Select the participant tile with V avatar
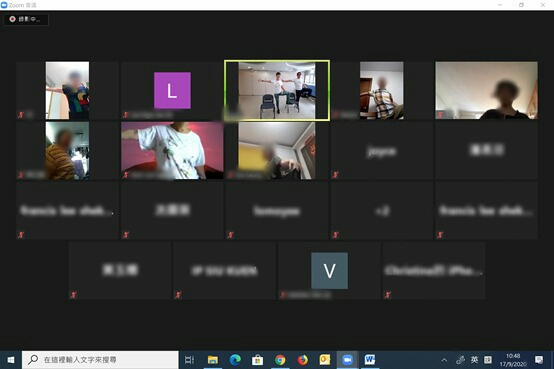The width and height of the screenshot is (554, 369). coord(329,271)
